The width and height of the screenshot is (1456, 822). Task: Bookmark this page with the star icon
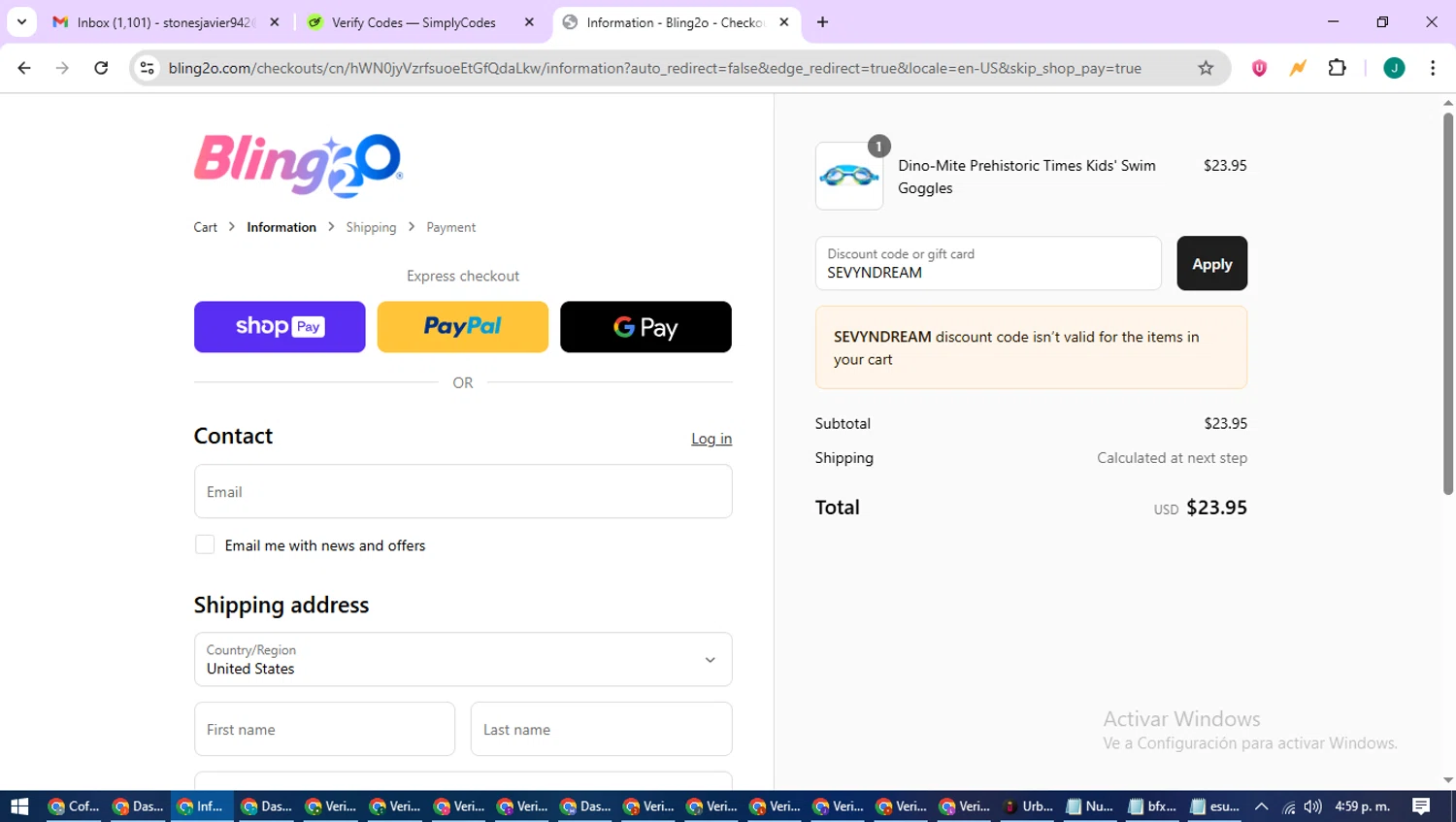pos(1206,68)
